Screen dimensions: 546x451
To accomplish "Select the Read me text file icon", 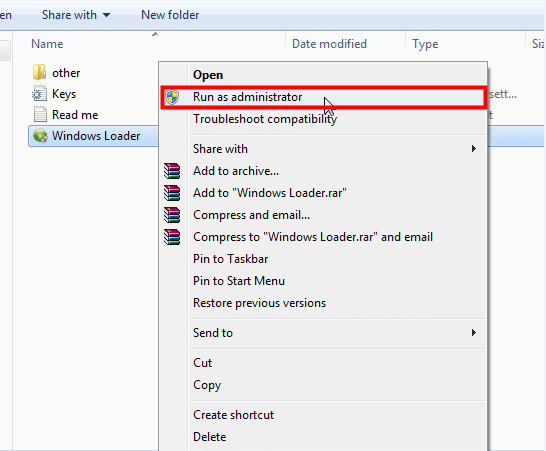I will [40, 114].
